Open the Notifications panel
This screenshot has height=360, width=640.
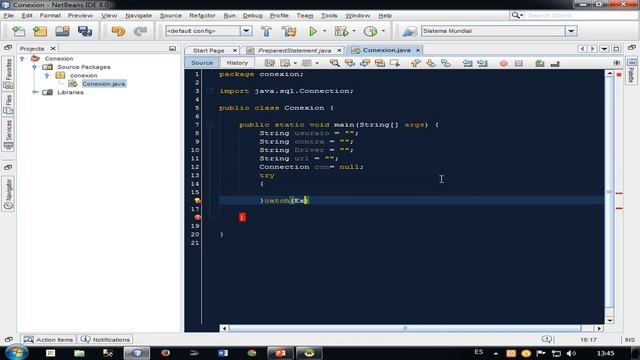point(105,340)
